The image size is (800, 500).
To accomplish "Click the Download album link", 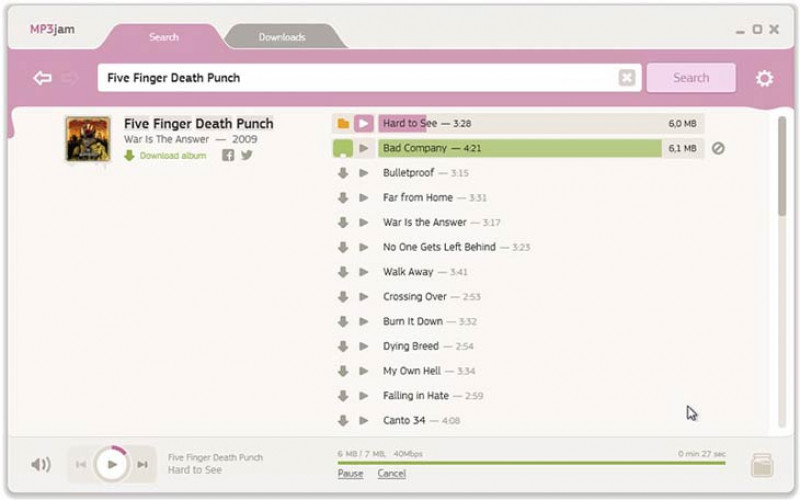I will [x=173, y=156].
